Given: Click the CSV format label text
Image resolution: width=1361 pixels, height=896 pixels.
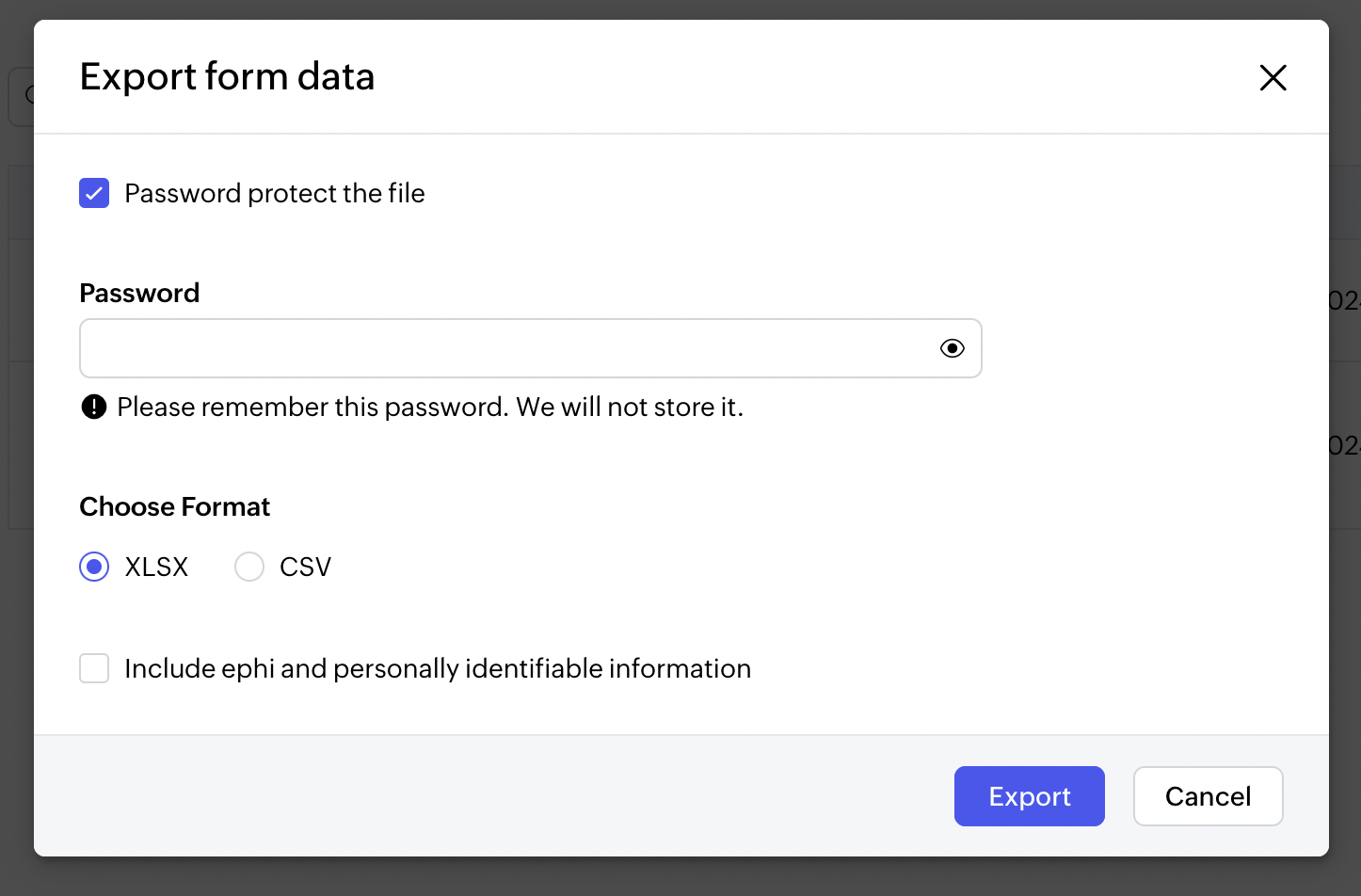Looking at the screenshot, I should point(305,567).
